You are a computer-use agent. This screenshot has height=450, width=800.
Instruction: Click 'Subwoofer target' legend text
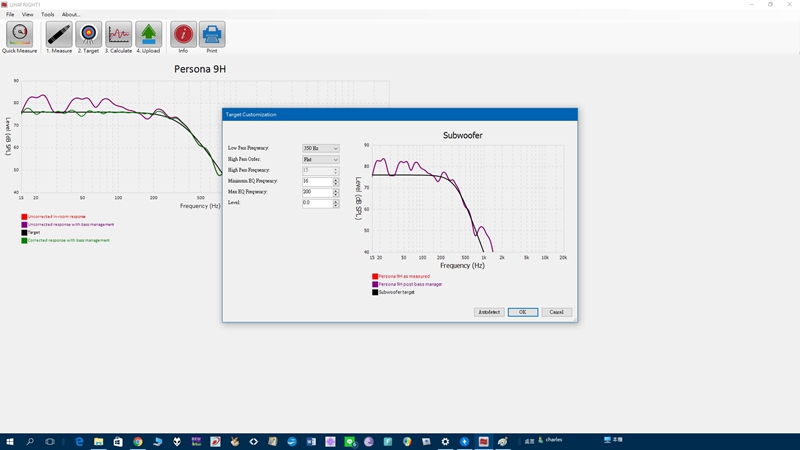pos(396,292)
